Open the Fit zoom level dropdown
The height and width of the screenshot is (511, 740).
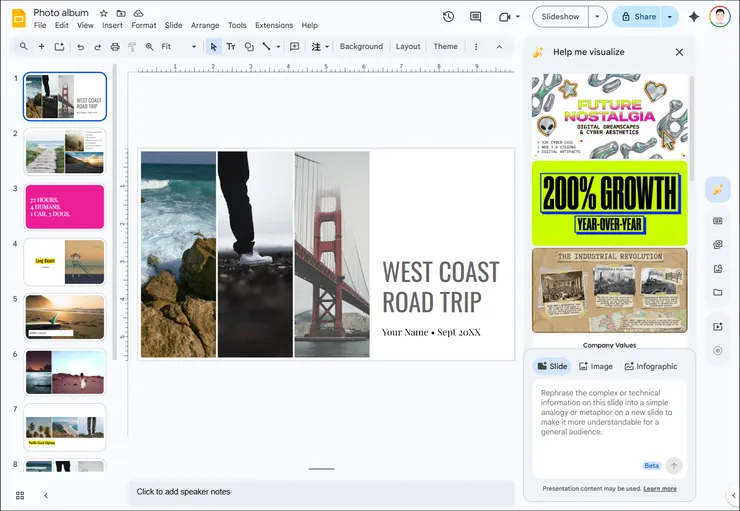[x=179, y=47]
